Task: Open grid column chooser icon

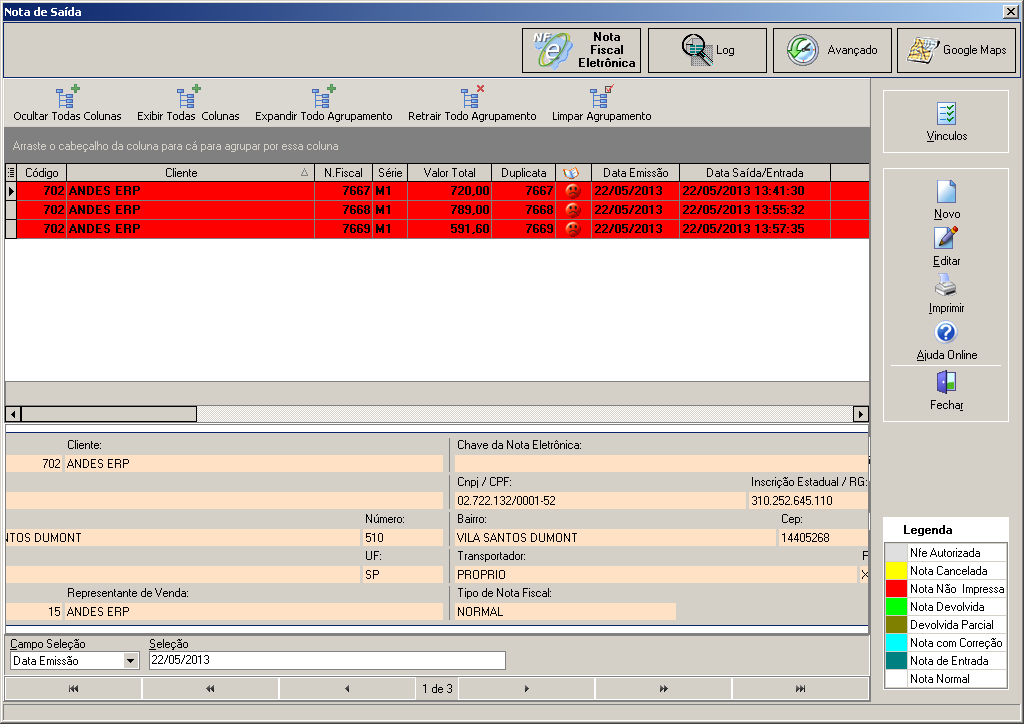Action: [x=10, y=173]
